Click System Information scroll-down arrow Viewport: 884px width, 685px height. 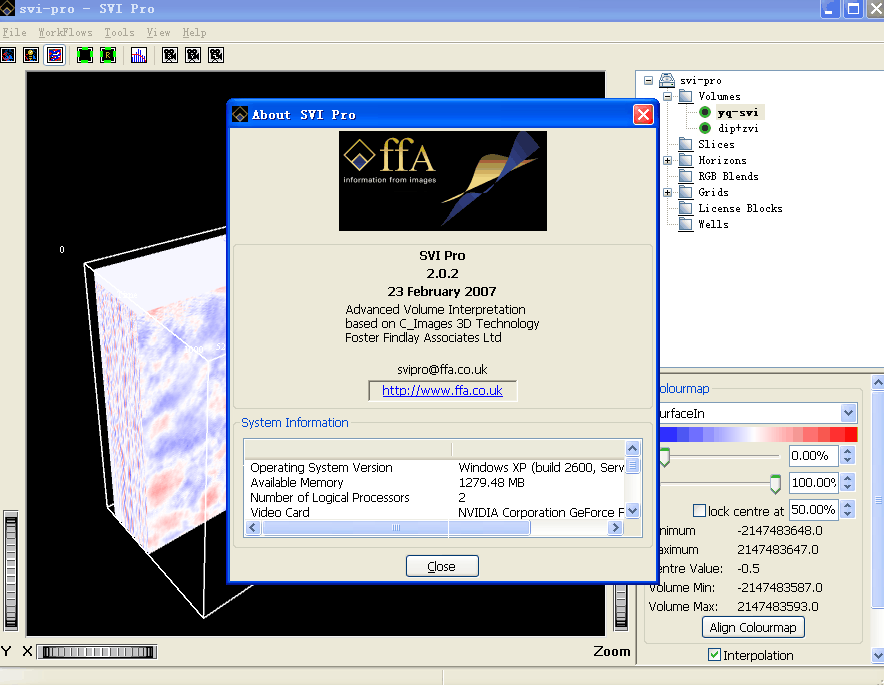coord(633,511)
